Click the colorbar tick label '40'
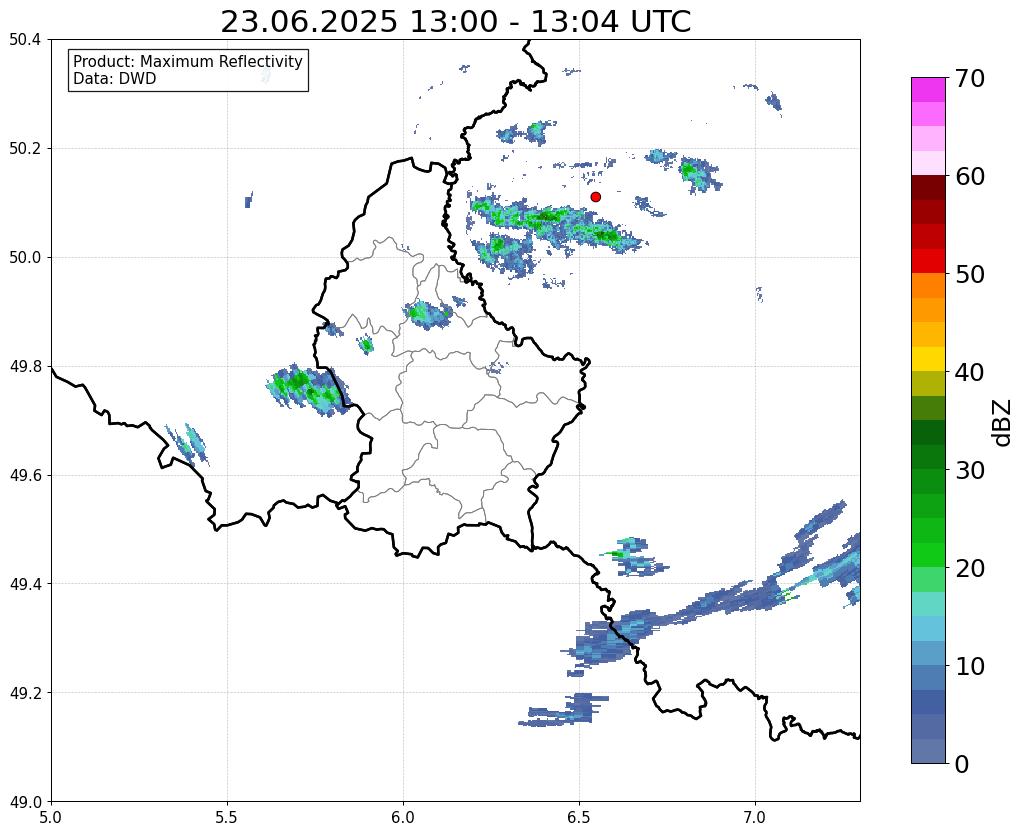The height and width of the screenshot is (834, 1023). [x=970, y=372]
